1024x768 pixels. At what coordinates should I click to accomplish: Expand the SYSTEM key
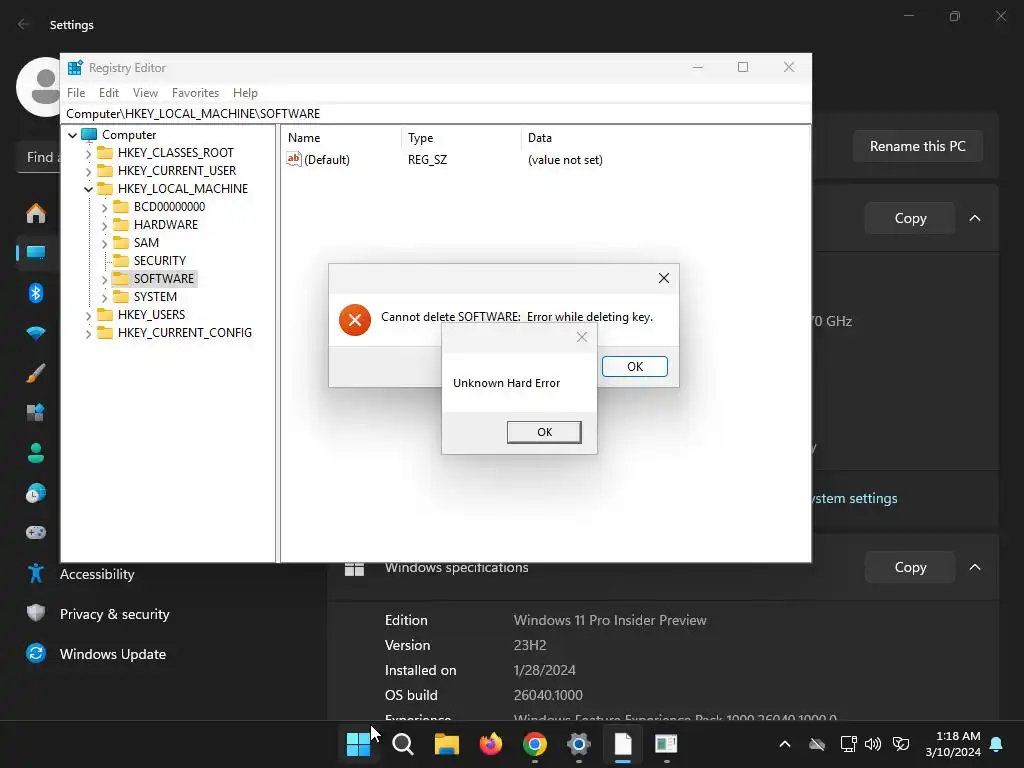tap(104, 297)
